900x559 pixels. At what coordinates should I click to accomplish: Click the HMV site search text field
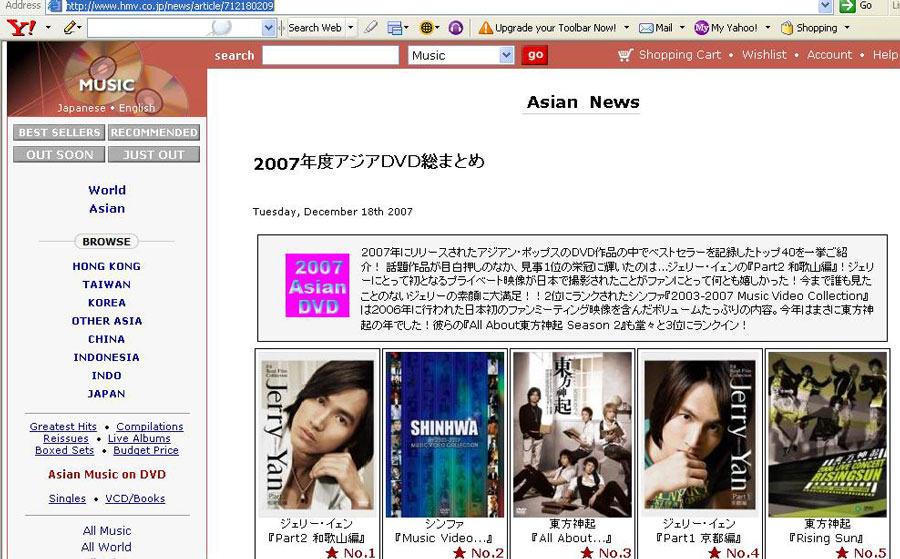pos(330,56)
